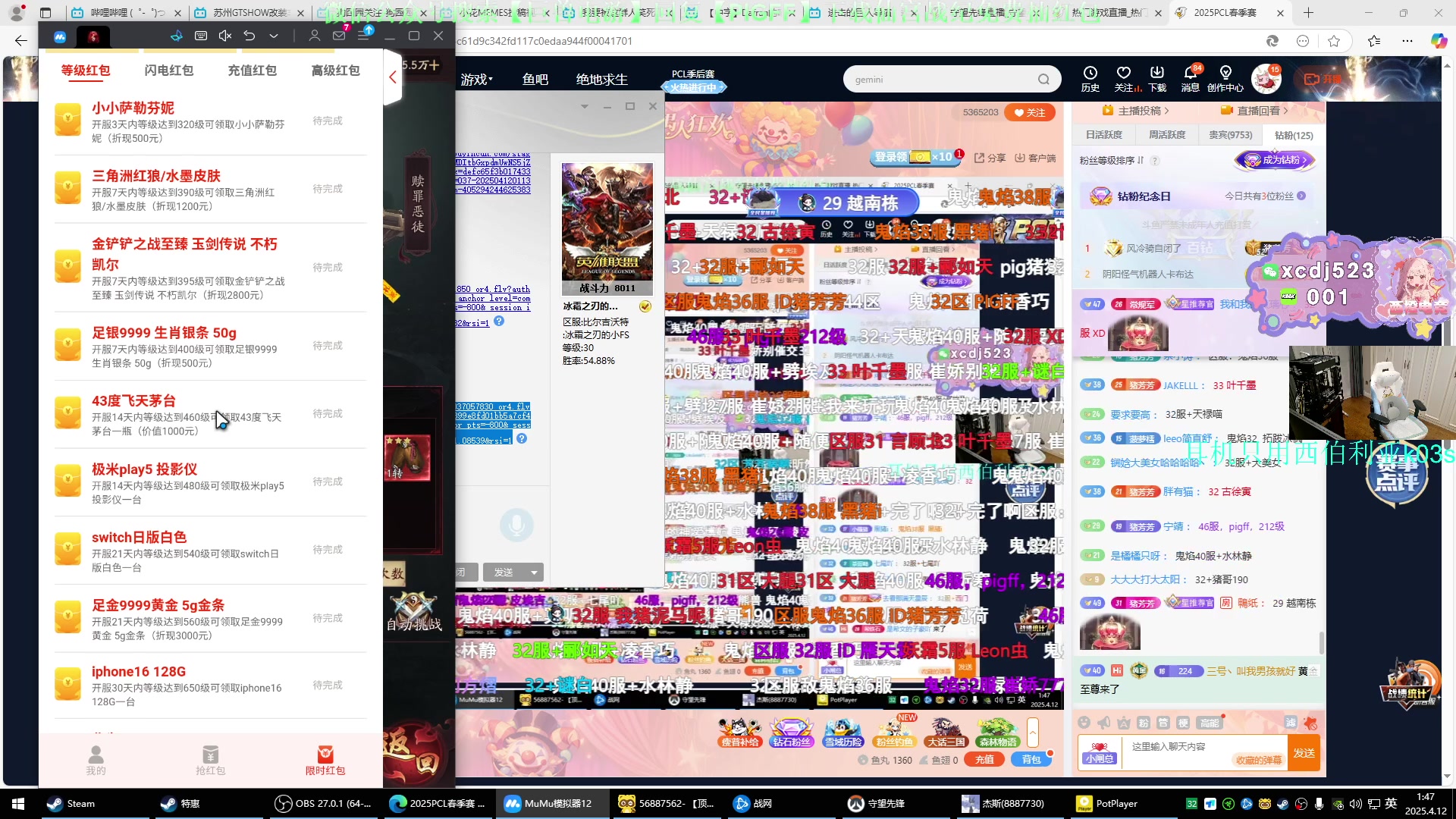The width and height of the screenshot is (1456, 819).
Task: Open the 关注 heart icon in the header
Action: 1125,78
